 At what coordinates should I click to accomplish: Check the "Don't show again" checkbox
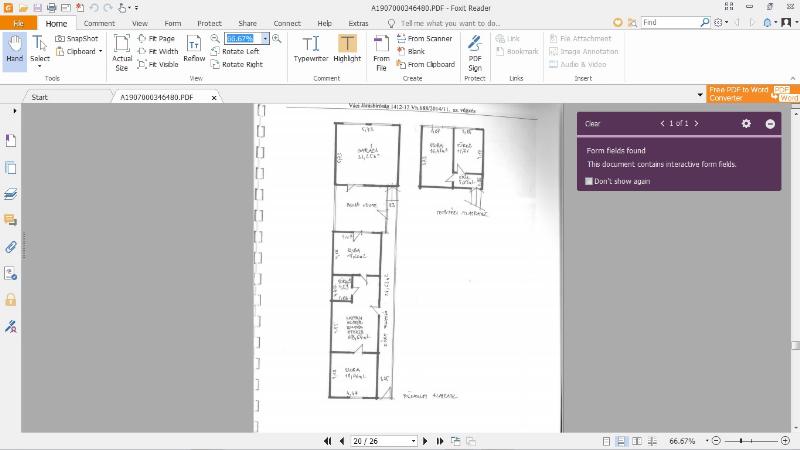[590, 181]
